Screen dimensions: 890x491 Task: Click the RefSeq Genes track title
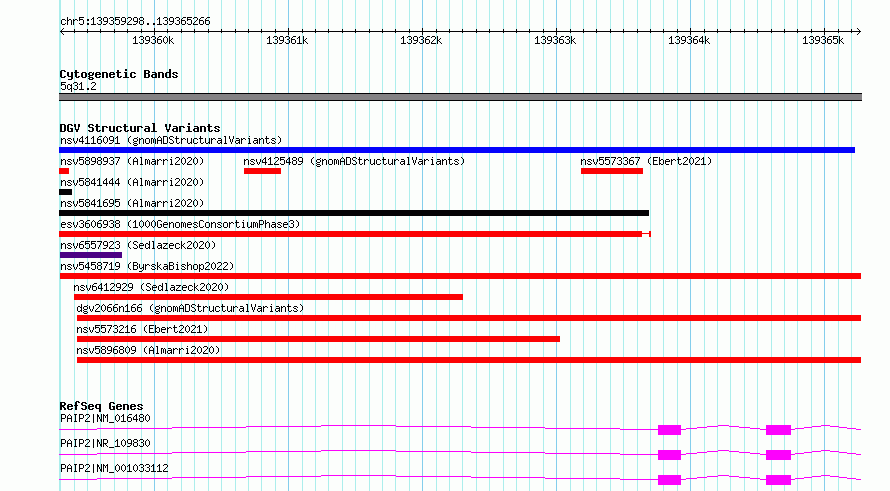click(101, 406)
